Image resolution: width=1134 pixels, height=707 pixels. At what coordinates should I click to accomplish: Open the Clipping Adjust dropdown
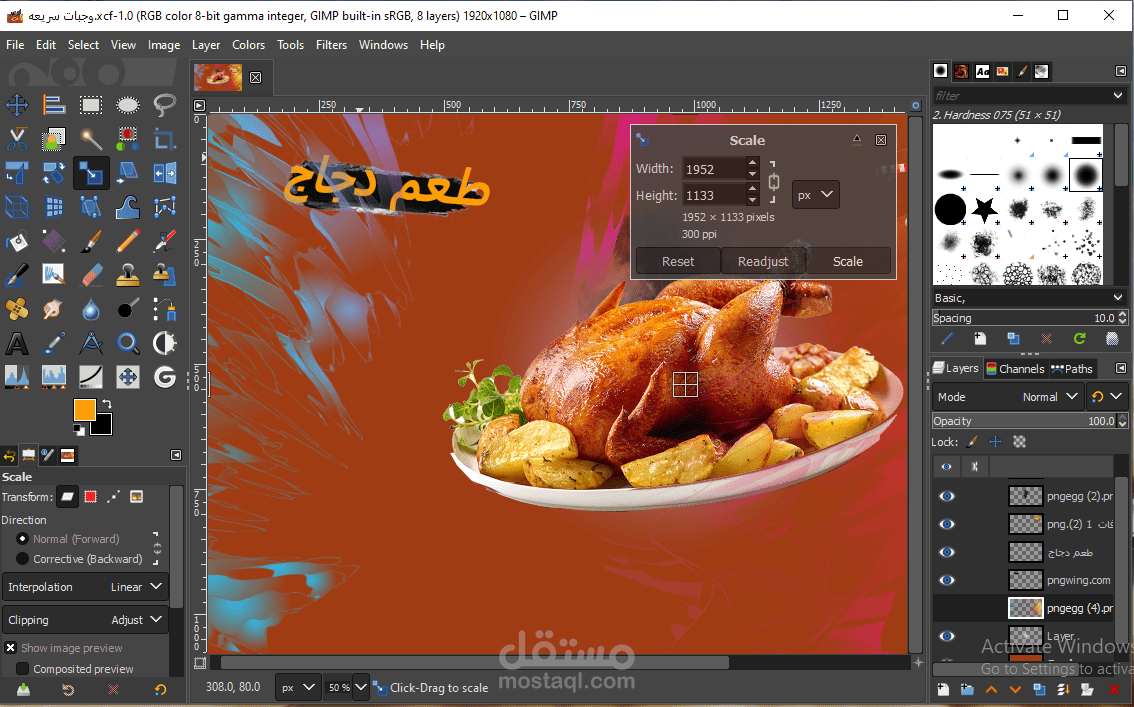click(x=85, y=620)
